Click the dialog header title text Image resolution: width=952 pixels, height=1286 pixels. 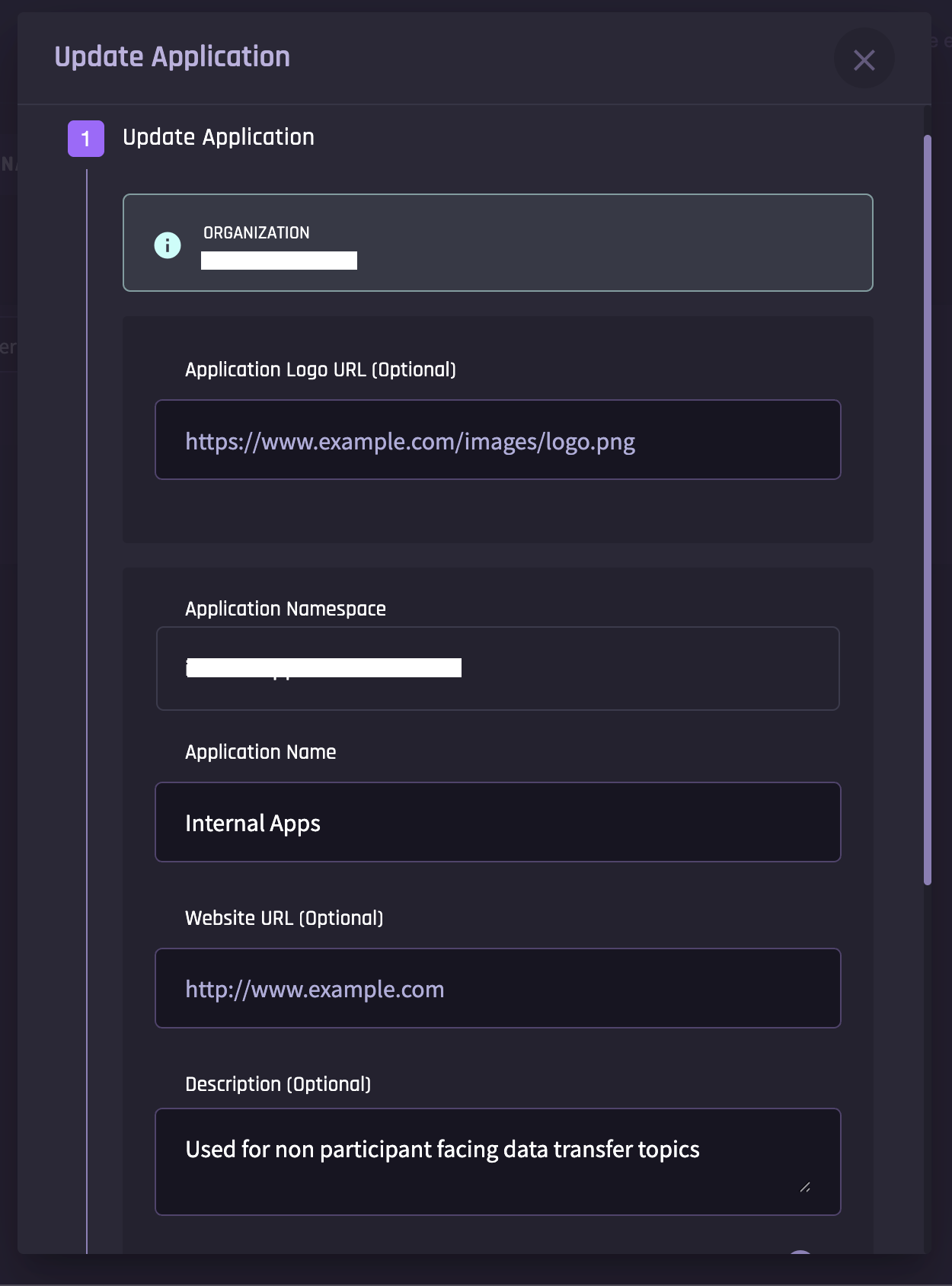[x=172, y=57]
